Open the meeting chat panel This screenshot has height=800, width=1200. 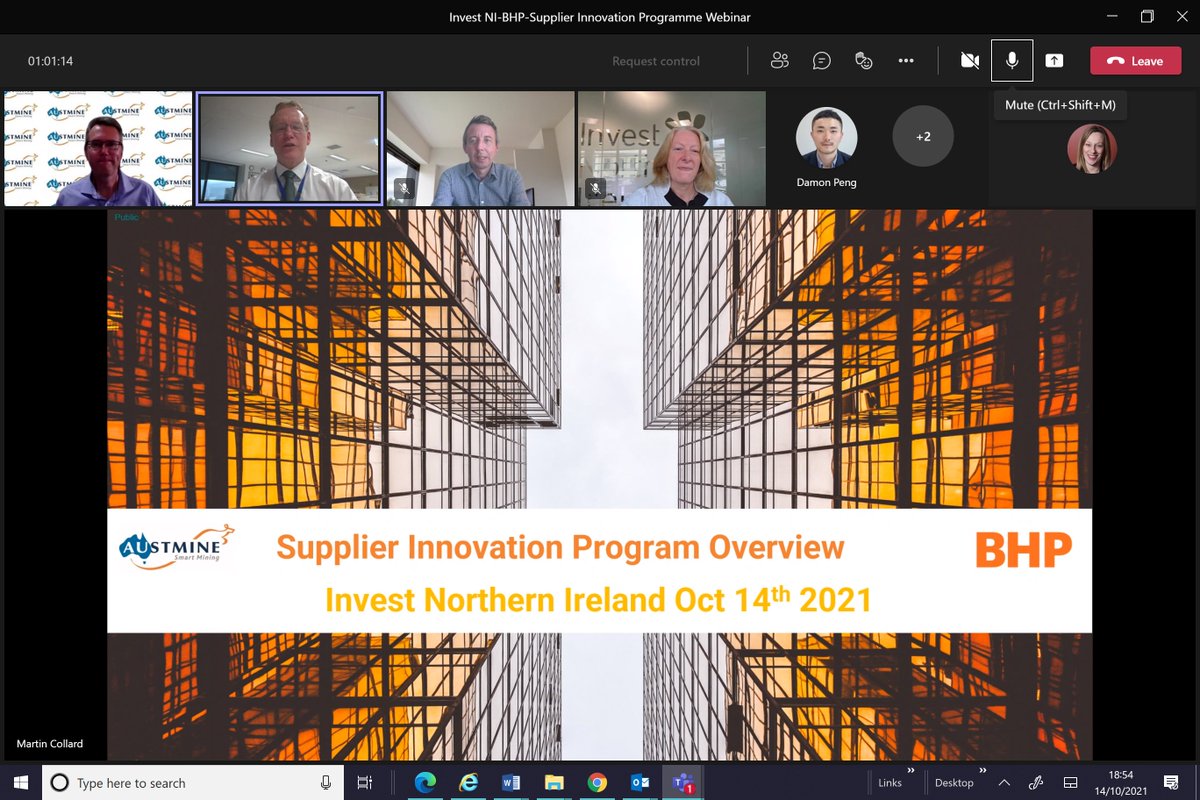point(821,60)
